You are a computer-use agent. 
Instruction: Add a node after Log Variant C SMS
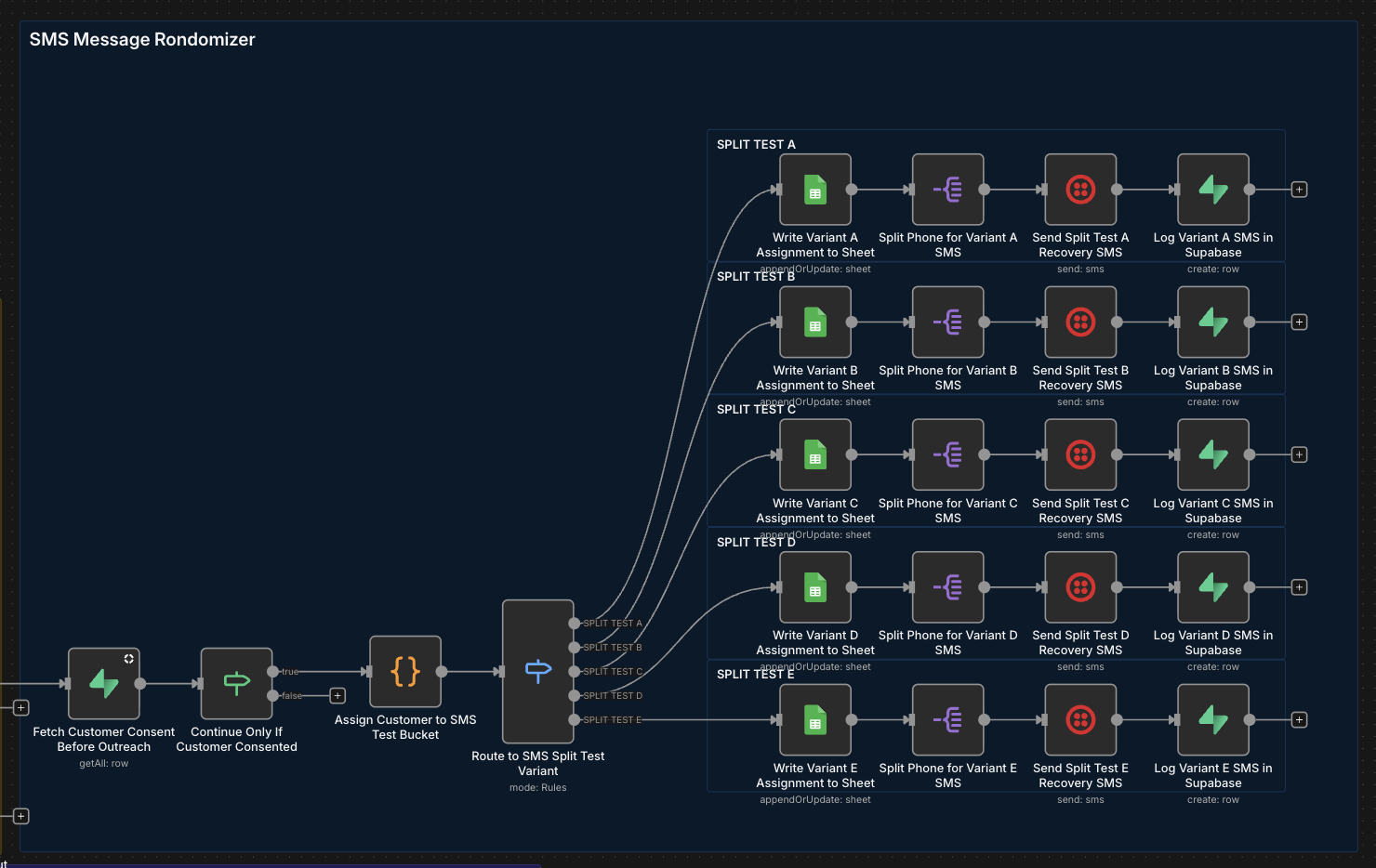pyautogui.click(x=1300, y=455)
